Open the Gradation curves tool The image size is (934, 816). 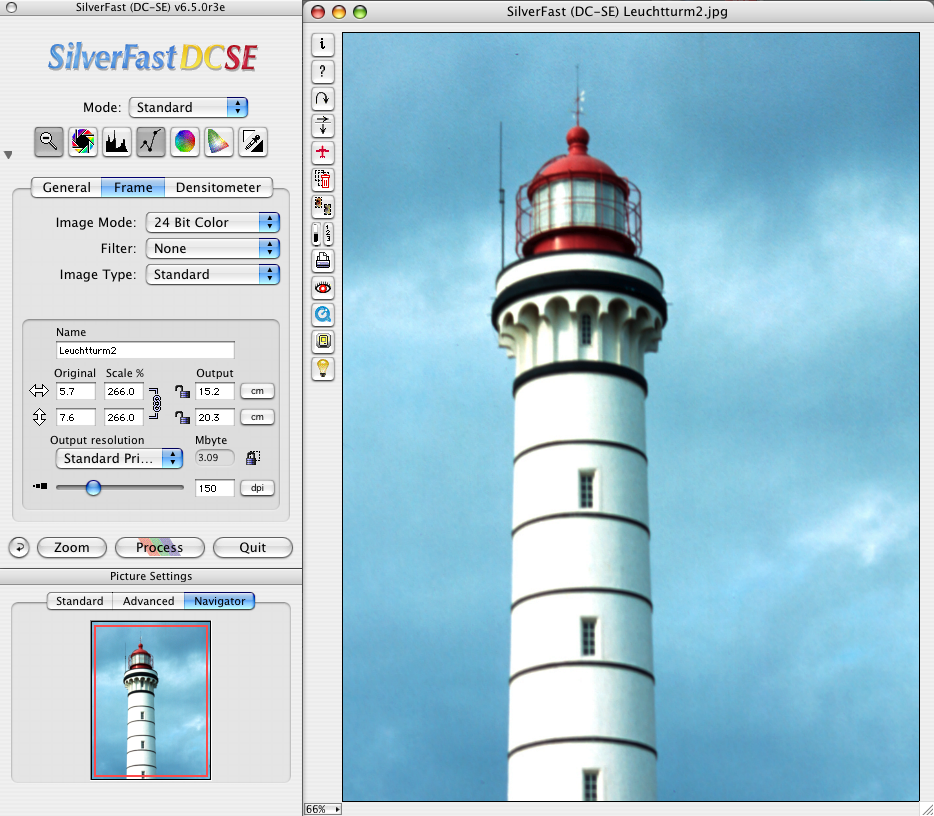pos(150,142)
